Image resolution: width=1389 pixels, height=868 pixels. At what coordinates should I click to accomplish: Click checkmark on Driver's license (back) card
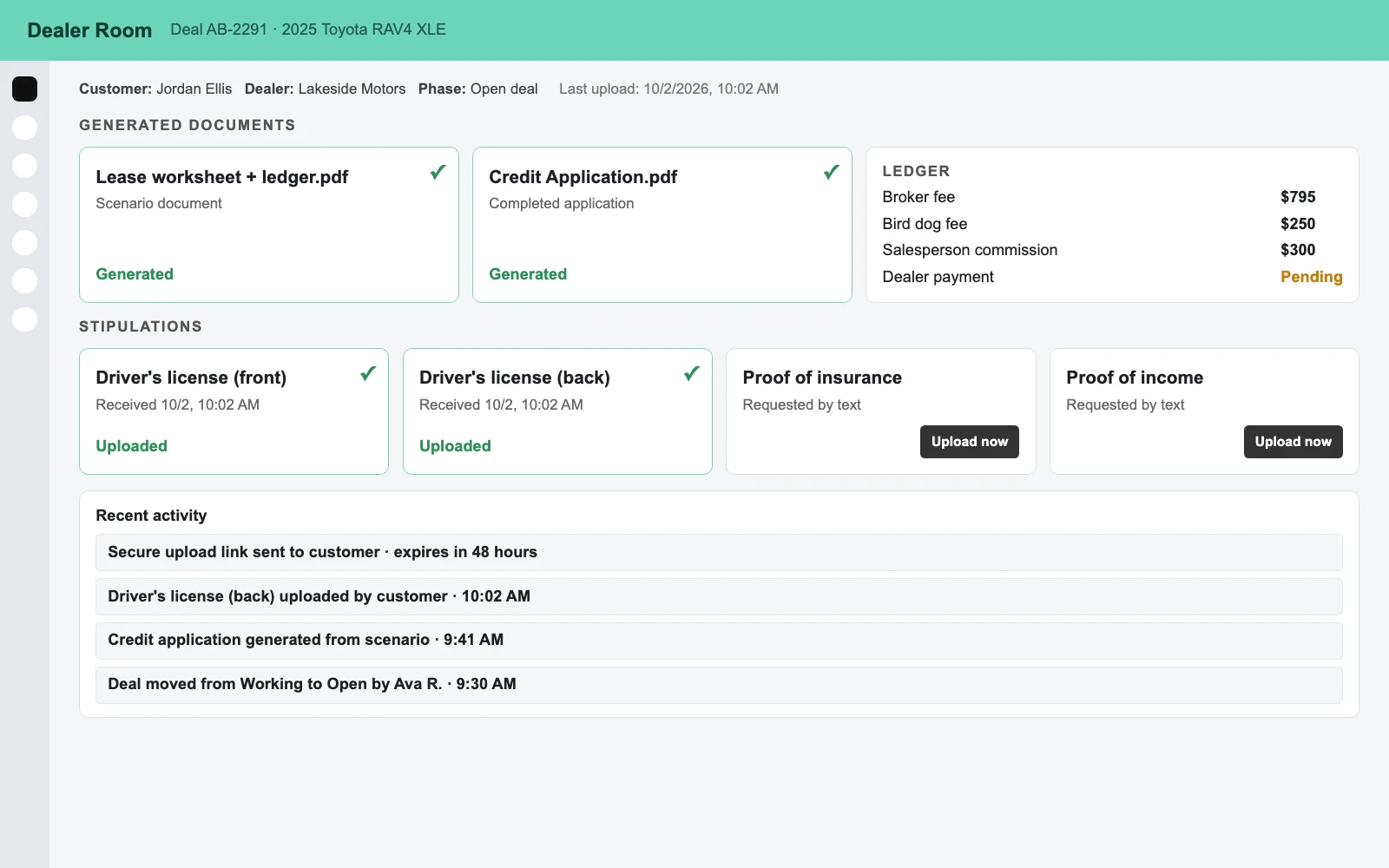pyautogui.click(x=692, y=373)
